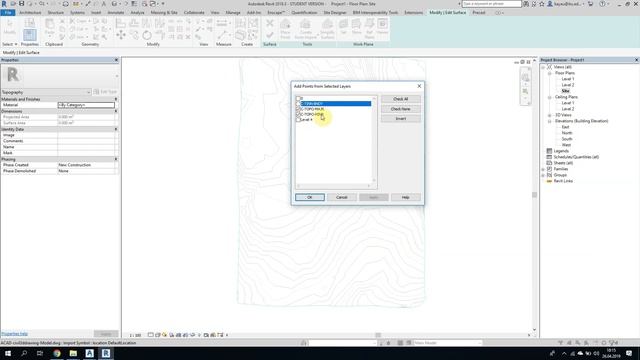Open the File menu tab
The width and height of the screenshot is (640, 360).
[8, 13]
